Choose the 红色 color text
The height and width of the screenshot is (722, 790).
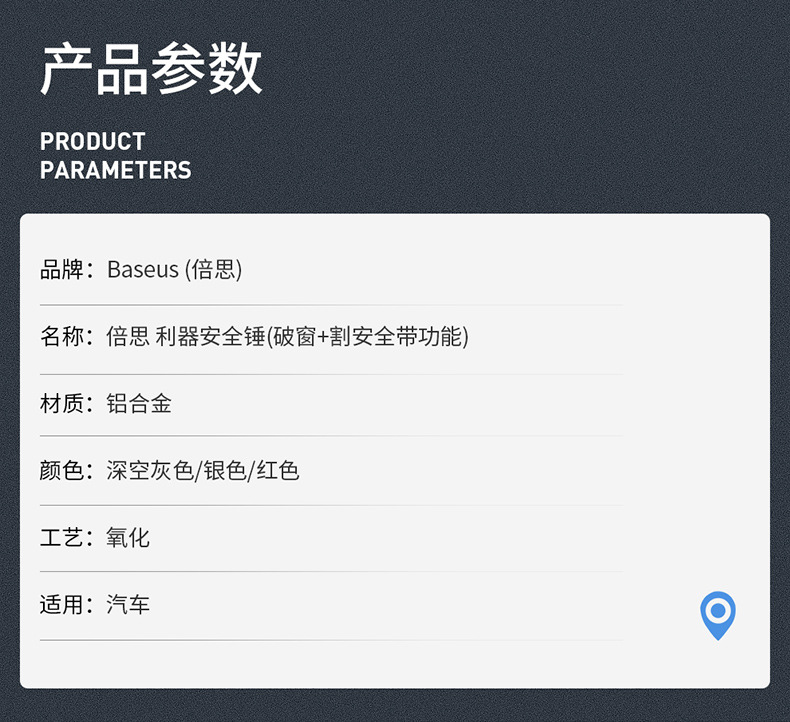coord(278,471)
